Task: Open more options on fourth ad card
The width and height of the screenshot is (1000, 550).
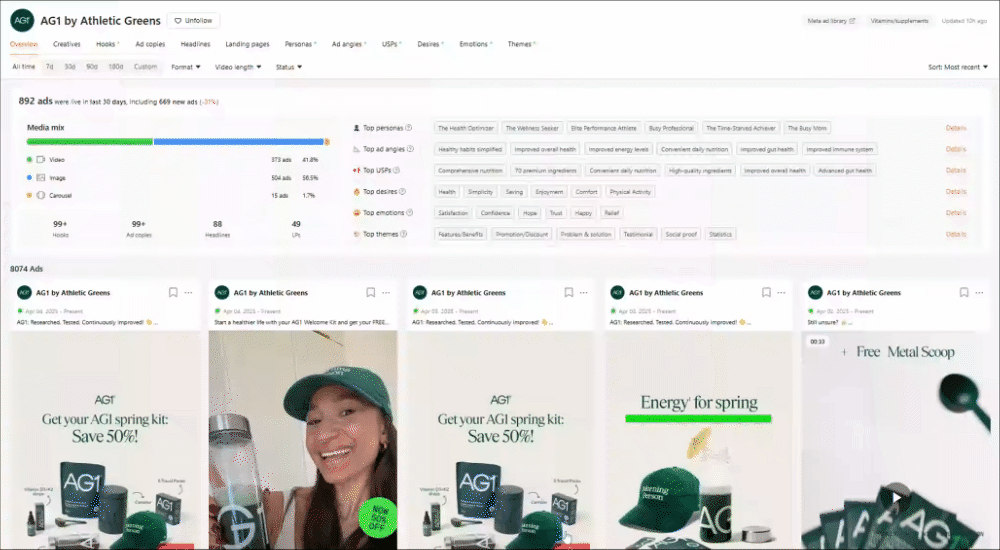Action: 781,292
